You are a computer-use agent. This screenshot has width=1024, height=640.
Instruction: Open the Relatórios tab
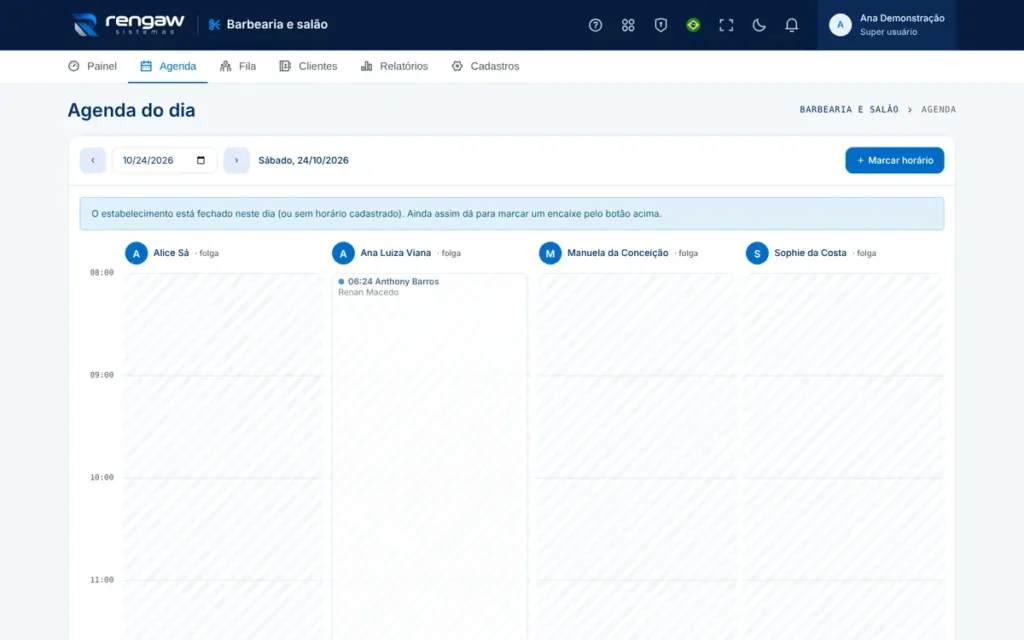coord(394,66)
